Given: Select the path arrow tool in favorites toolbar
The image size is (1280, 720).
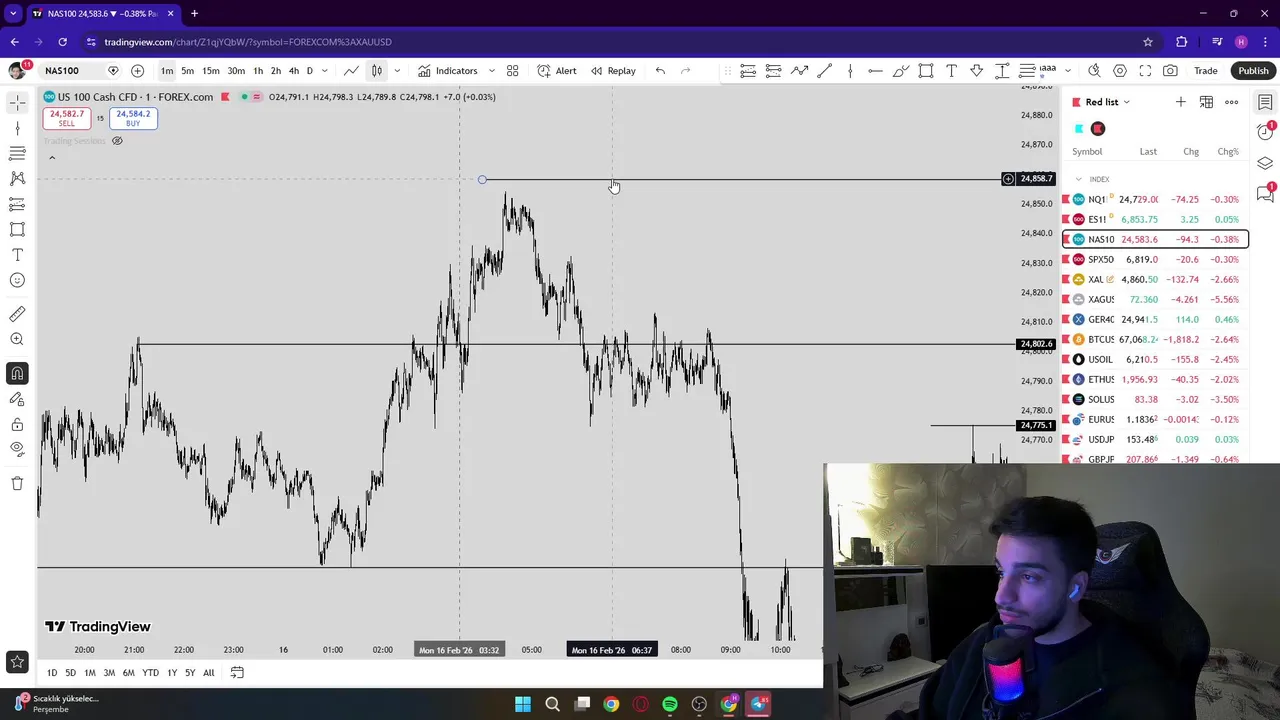Looking at the screenshot, I should coord(800,71).
